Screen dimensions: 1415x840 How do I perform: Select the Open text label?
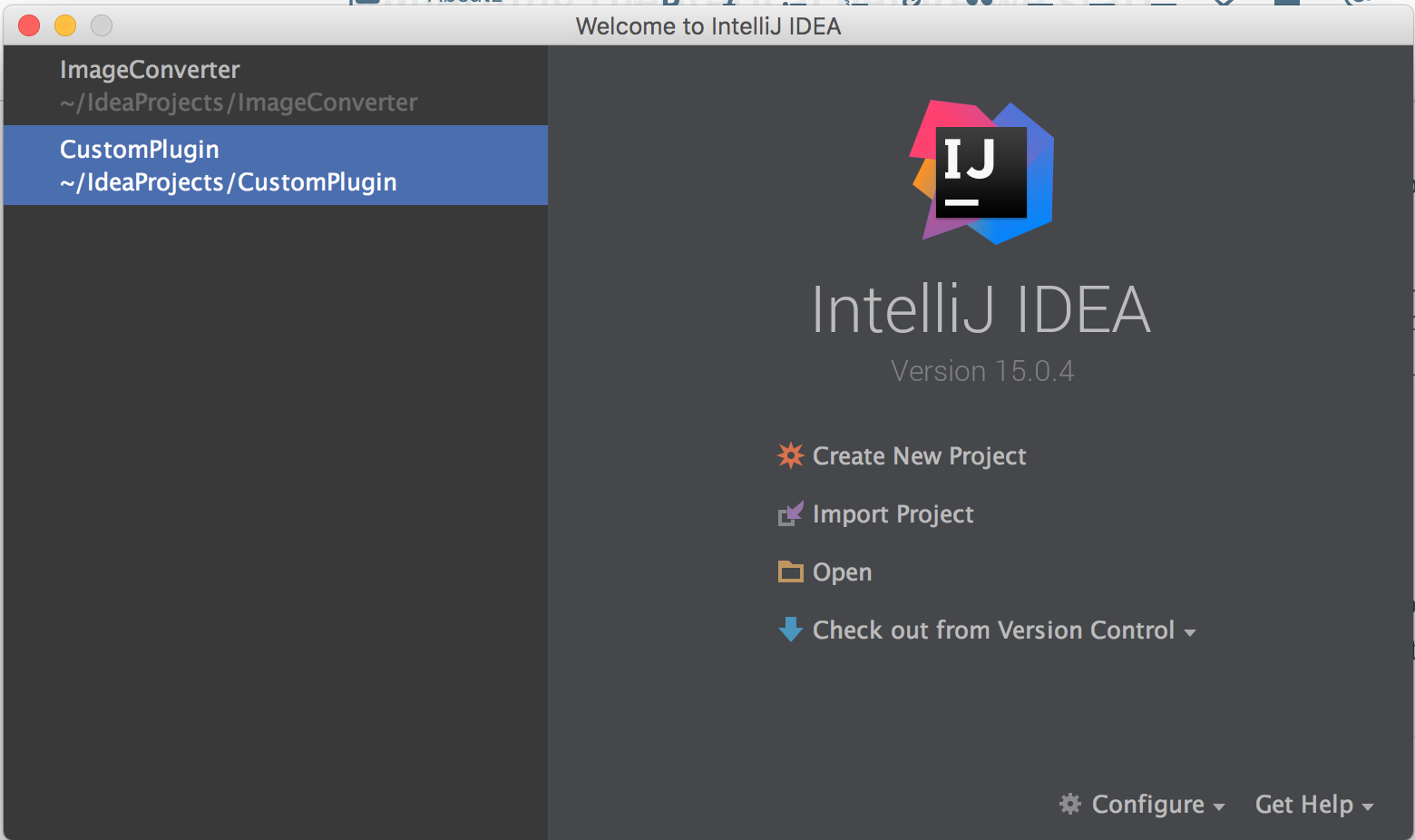point(842,572)
